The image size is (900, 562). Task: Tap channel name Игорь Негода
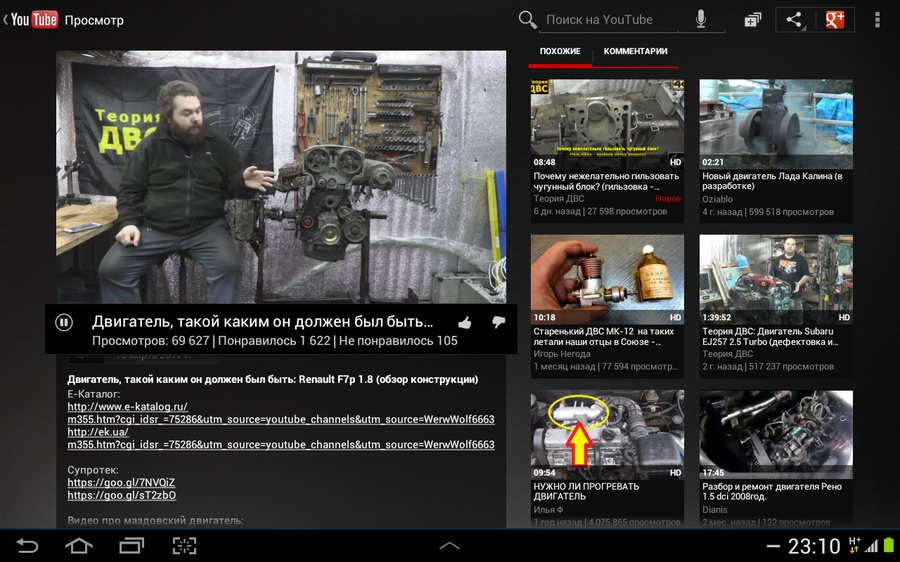point(562,354)
